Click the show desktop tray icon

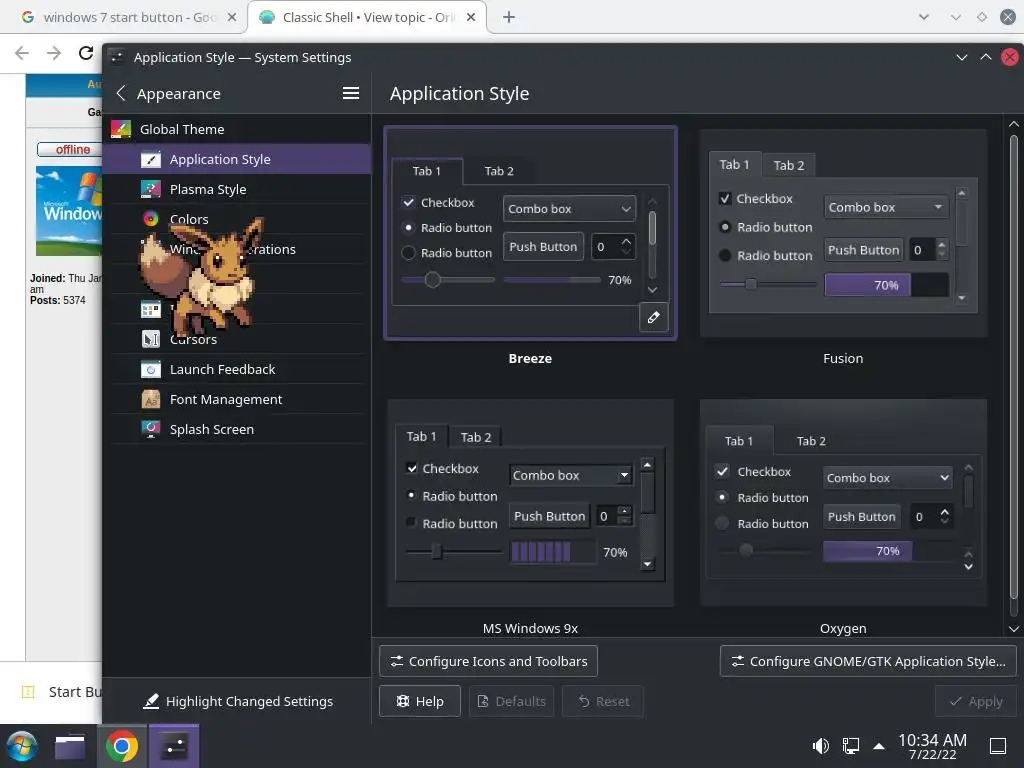(998, 745)
